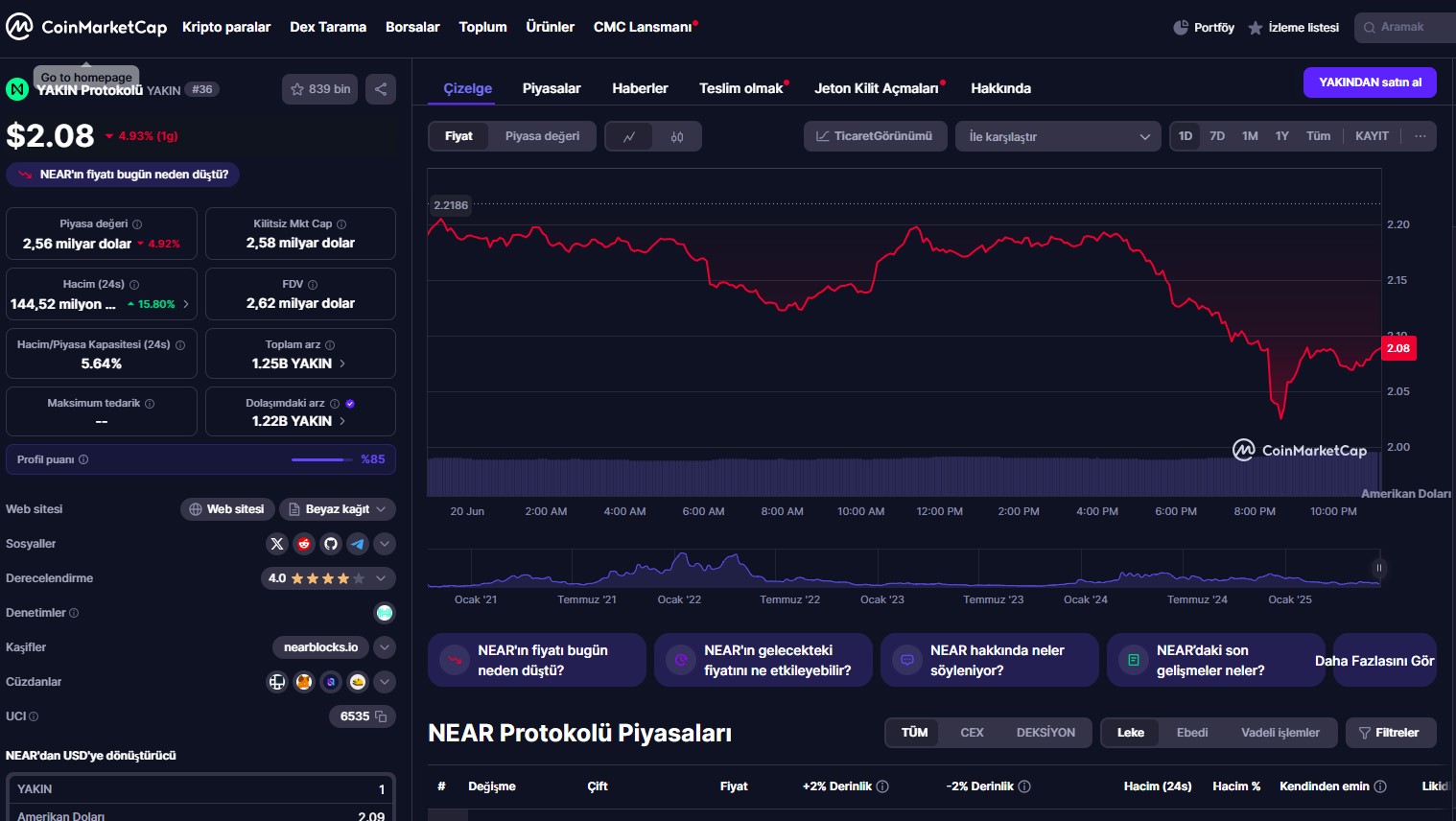1456x821 pixels.
Task: Copy the UCI 6535 identifier
Action: 381,716
